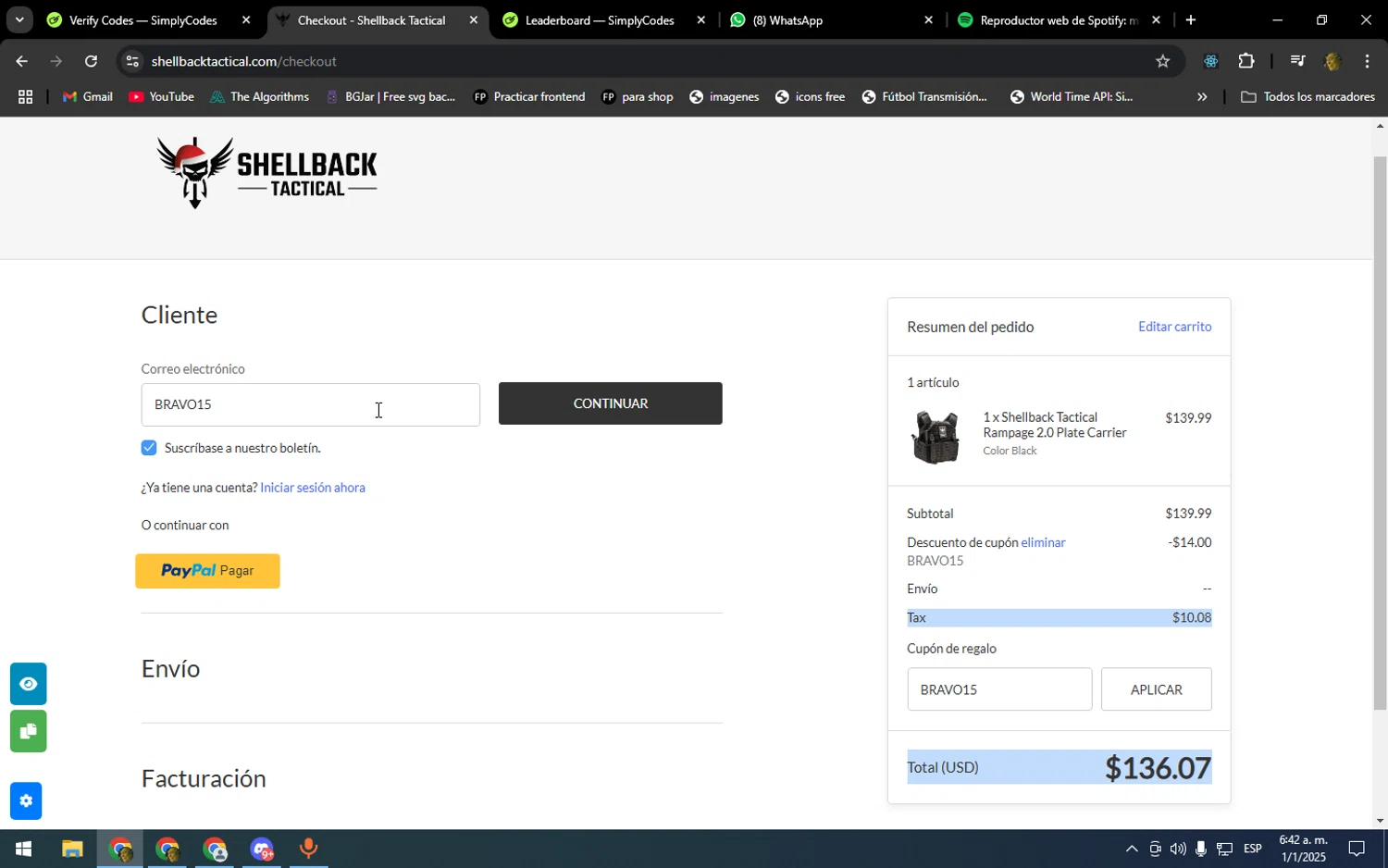Bookmark this page with the star icon
1388x868 pixels.
[x=1163, y=61]
